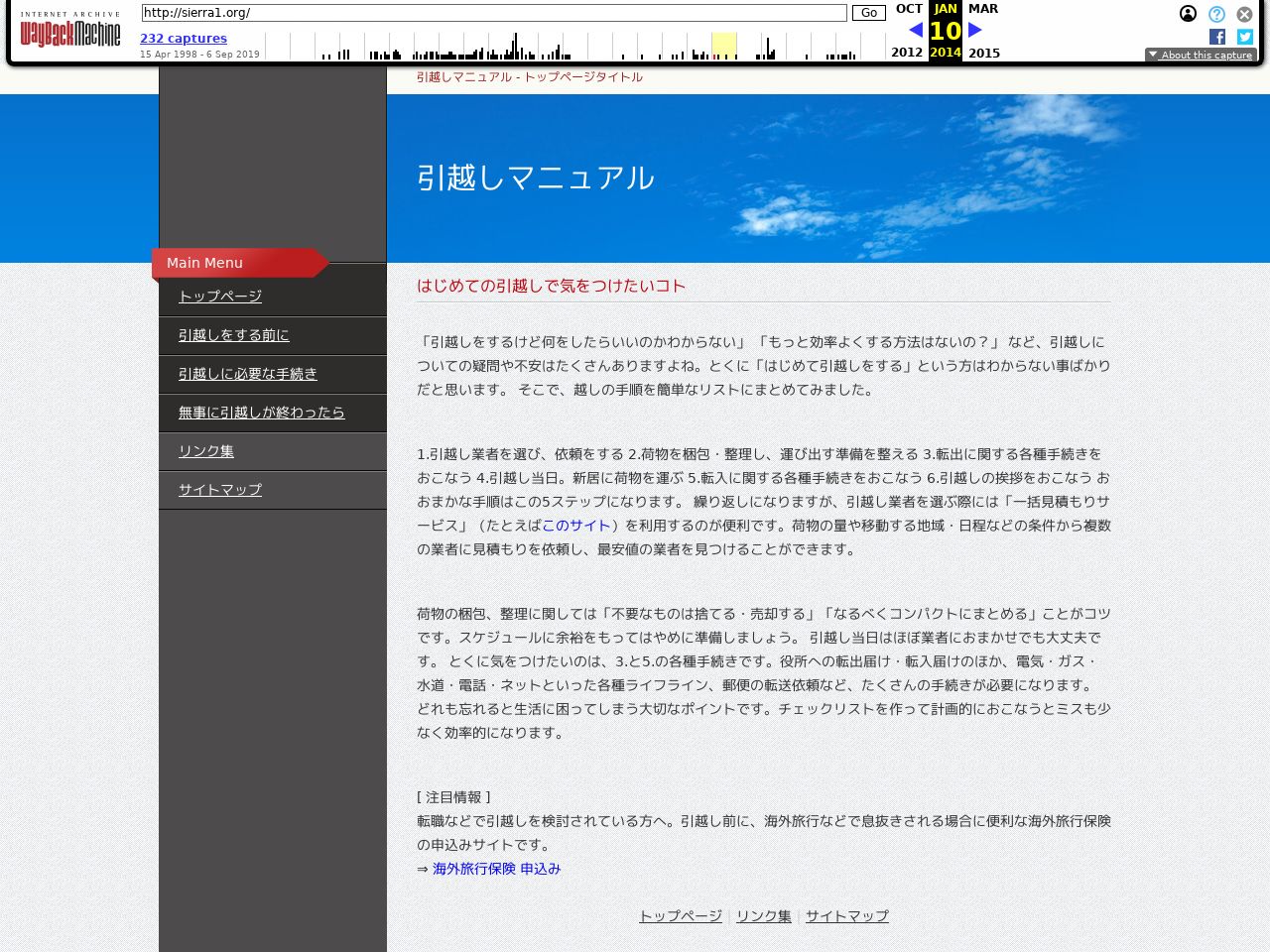Open 引越しをする前に menu item
The image size is (1270, 952).
[234, 335]
